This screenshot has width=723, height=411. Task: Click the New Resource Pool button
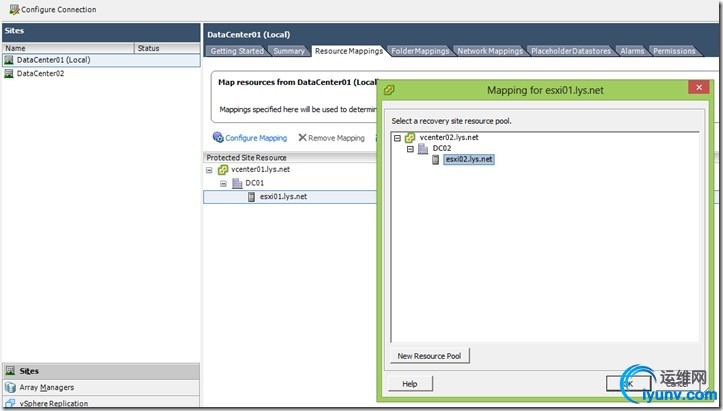pyautogui.click(x=429, y=356)
